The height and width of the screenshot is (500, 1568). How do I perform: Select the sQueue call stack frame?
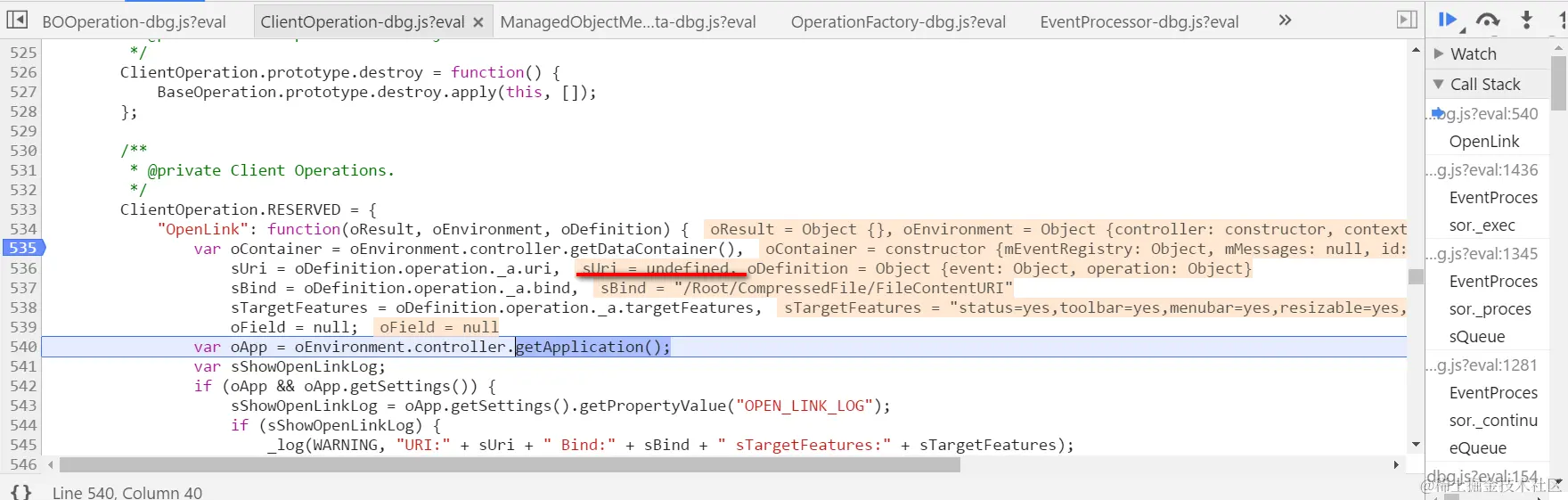coord(1477,337)
